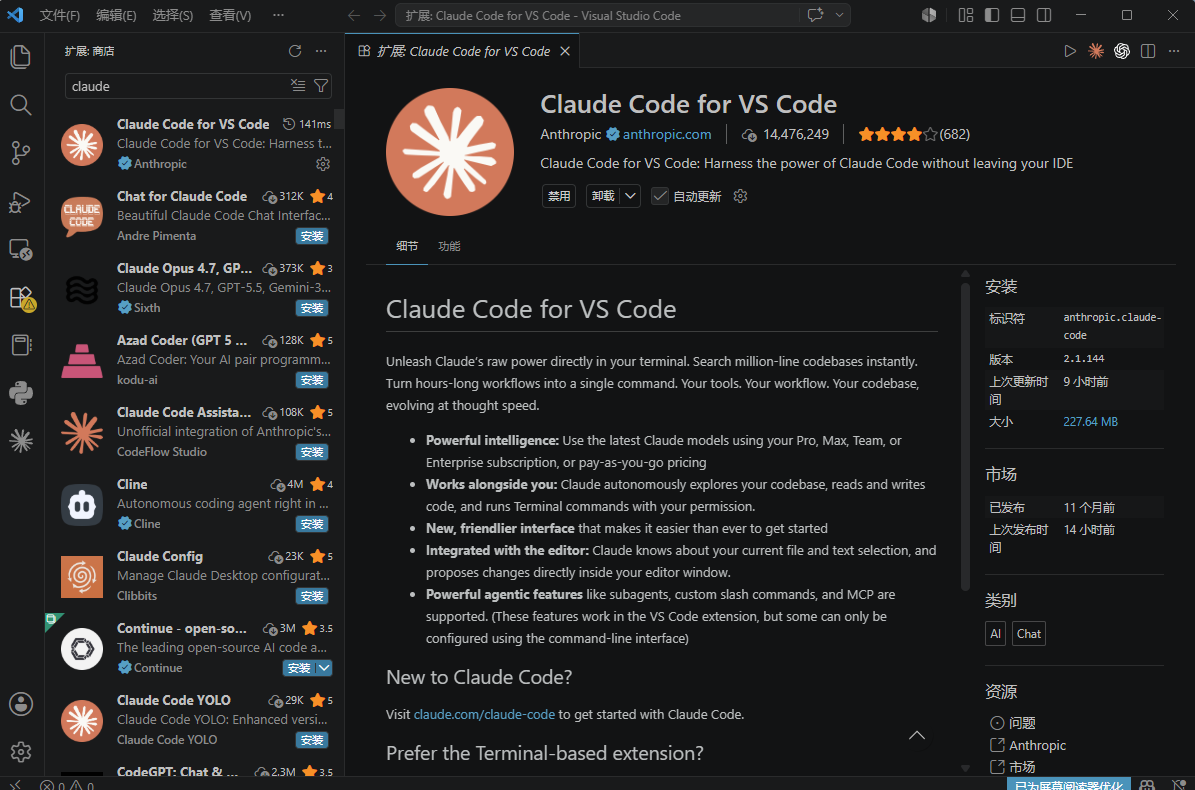Click the Copilot icon in title bar
The height and width of the screenshot is (790, 1195).
click(x=928, y=15)
